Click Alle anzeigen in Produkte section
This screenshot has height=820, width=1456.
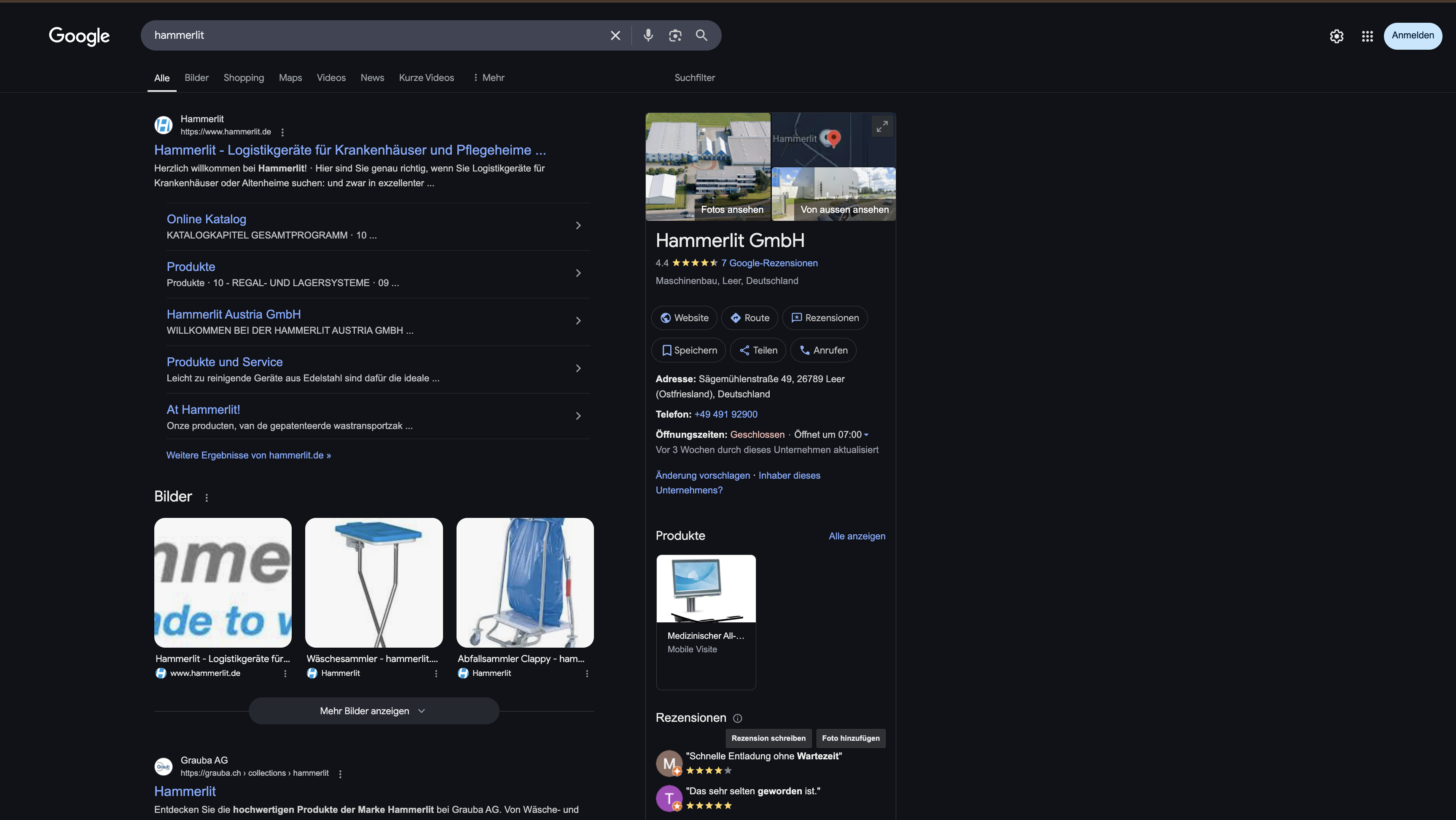(x=857, y=536)
